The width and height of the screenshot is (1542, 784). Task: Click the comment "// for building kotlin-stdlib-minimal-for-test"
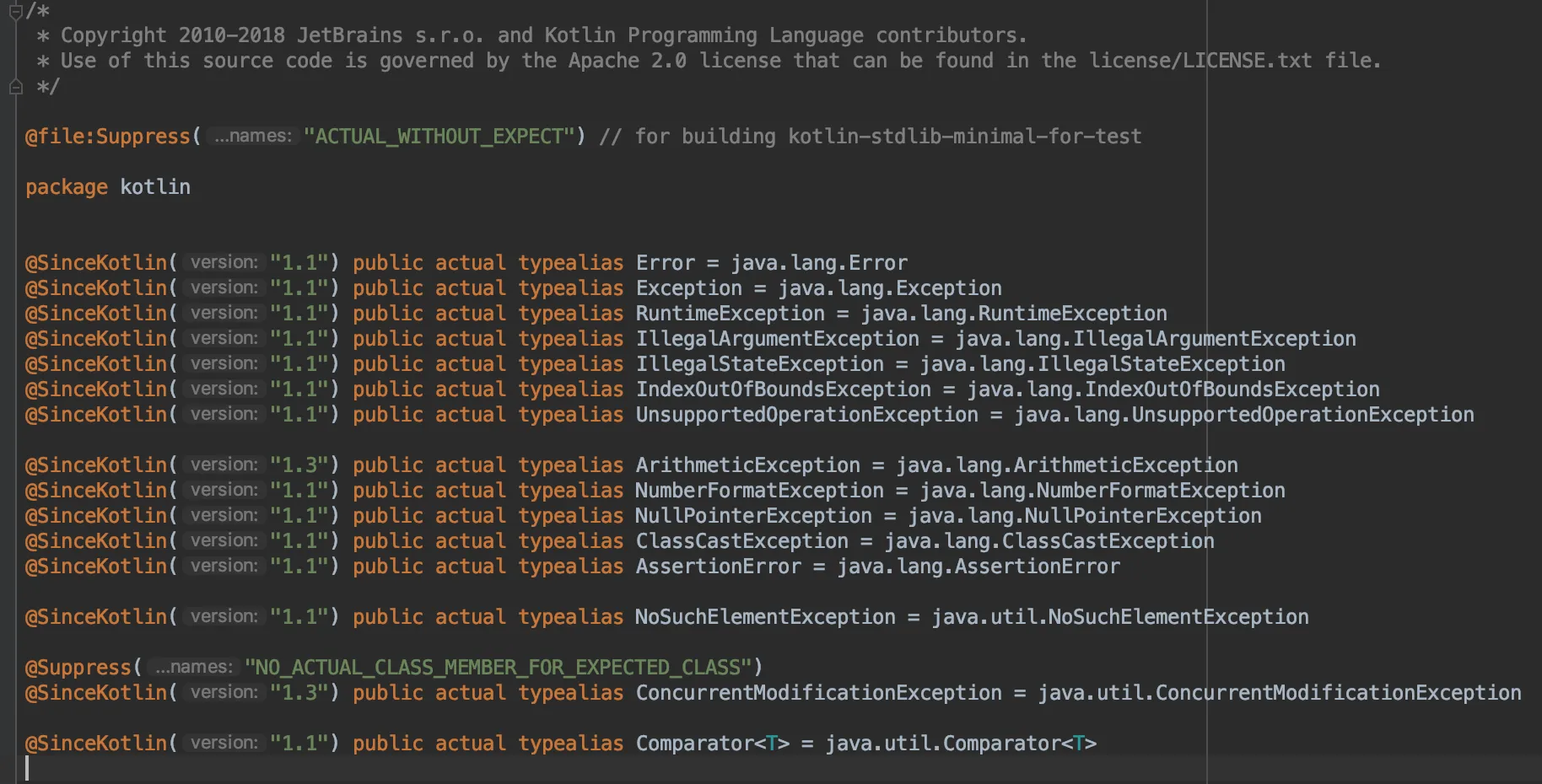(x=871, y=137)
